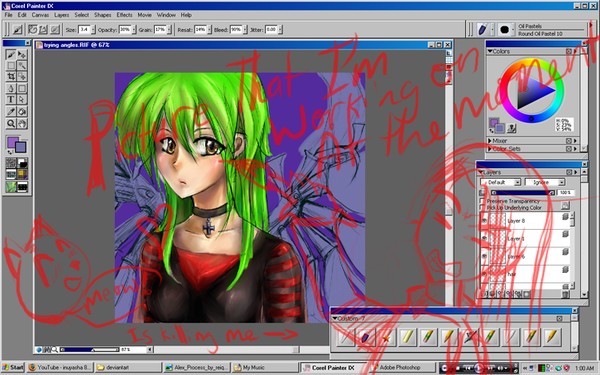
Task: Toggle visibility of Layer 6
Action: click(484, 256)
